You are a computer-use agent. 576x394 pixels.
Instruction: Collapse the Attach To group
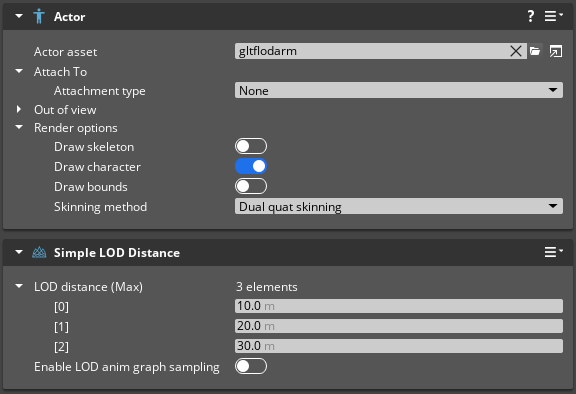[19, 71]
